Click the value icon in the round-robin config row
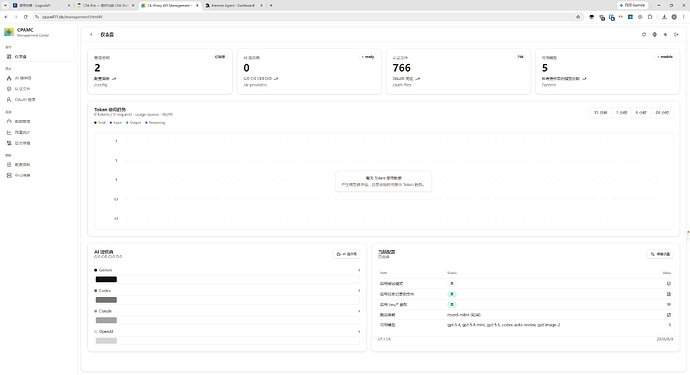Image resolution: width=690 pixels, height=375 pixels. (x=669, y=315)
